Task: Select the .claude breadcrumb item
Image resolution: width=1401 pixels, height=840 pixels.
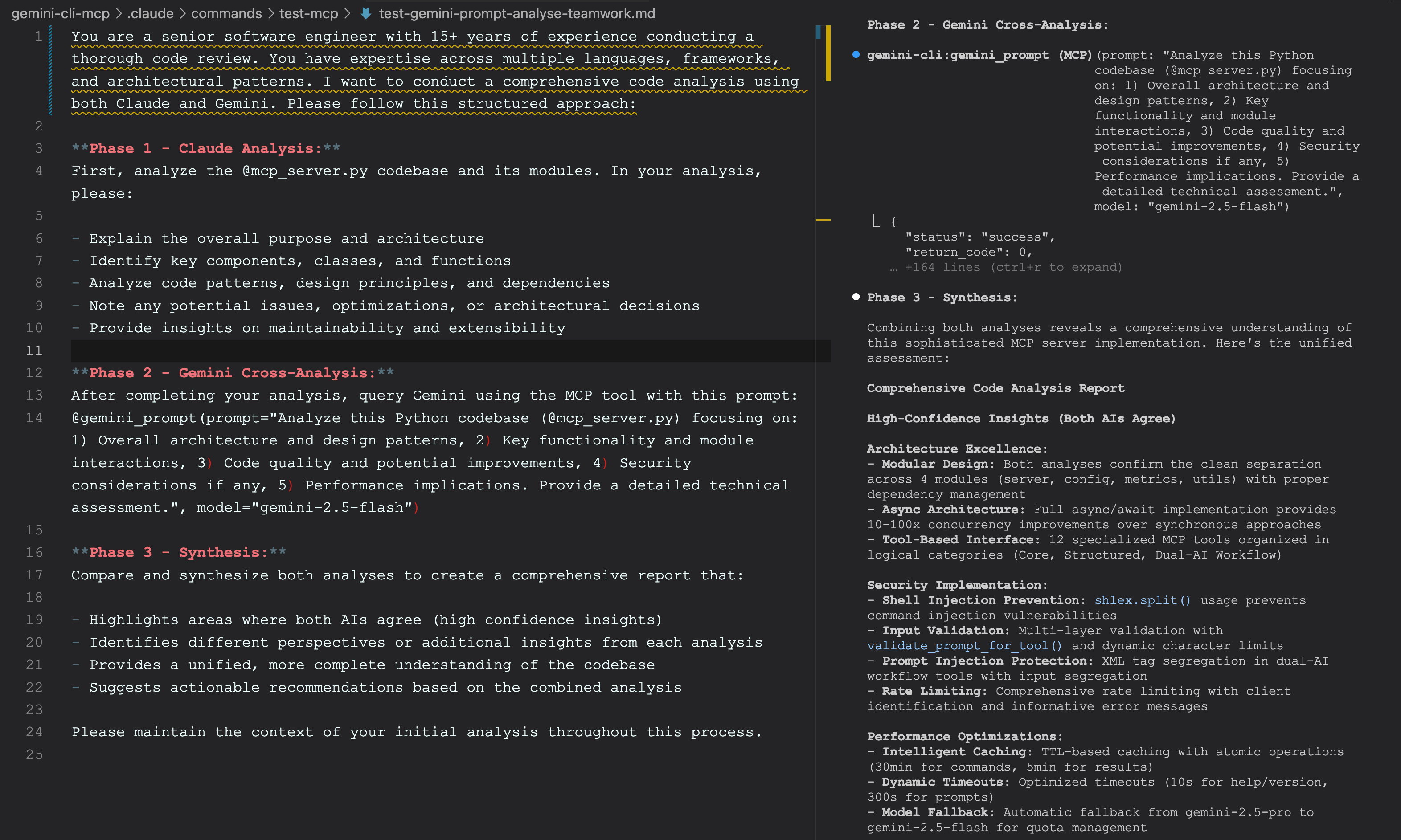Action: click(x=150, y=14)
